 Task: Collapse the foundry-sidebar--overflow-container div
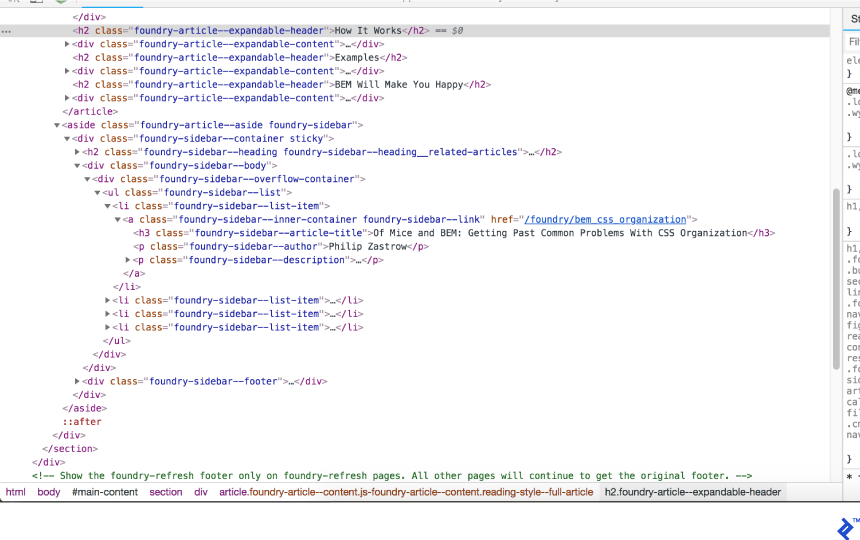[x=87, y=179]
